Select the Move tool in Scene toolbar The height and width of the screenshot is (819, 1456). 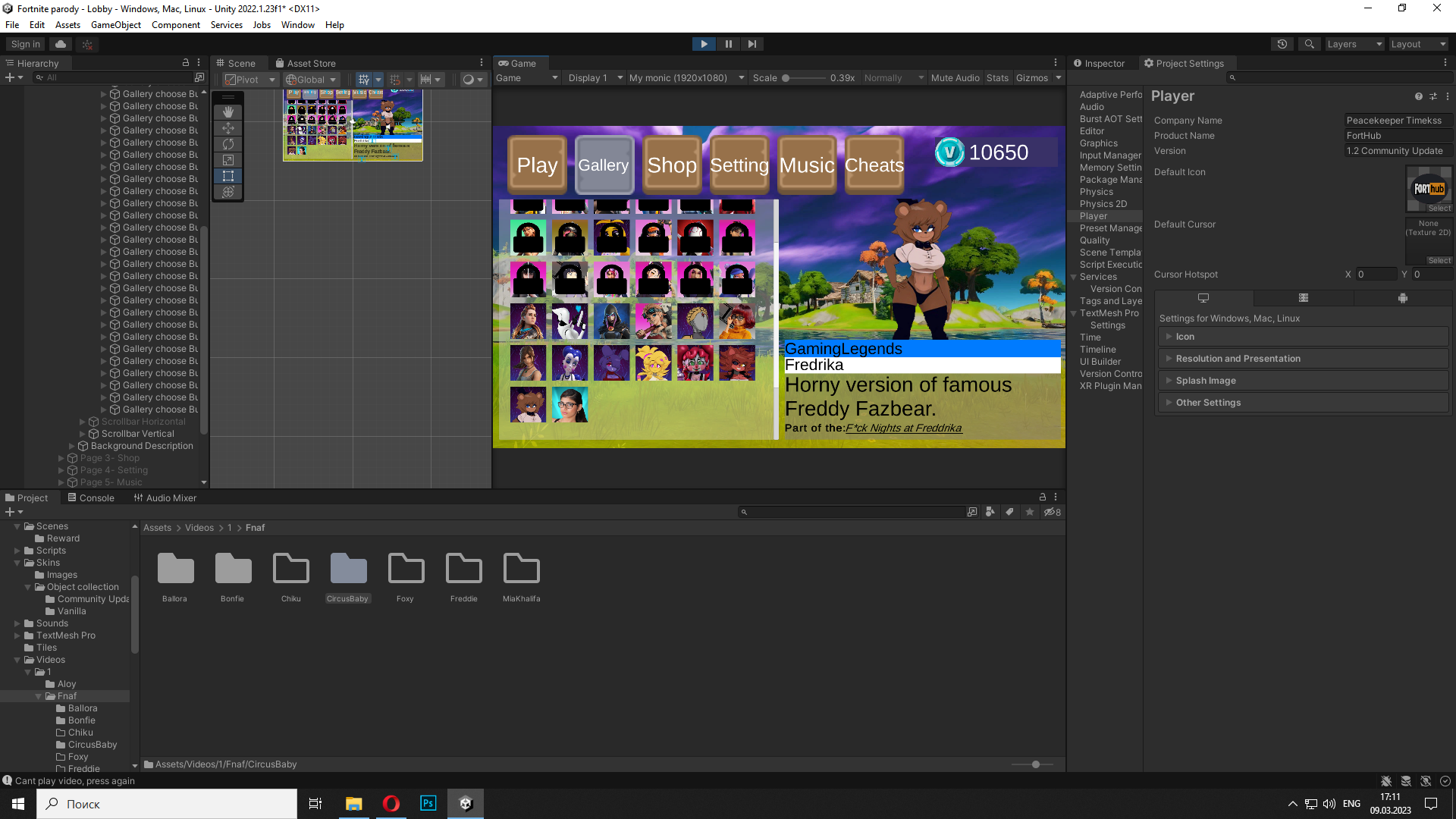pos(228,128)
